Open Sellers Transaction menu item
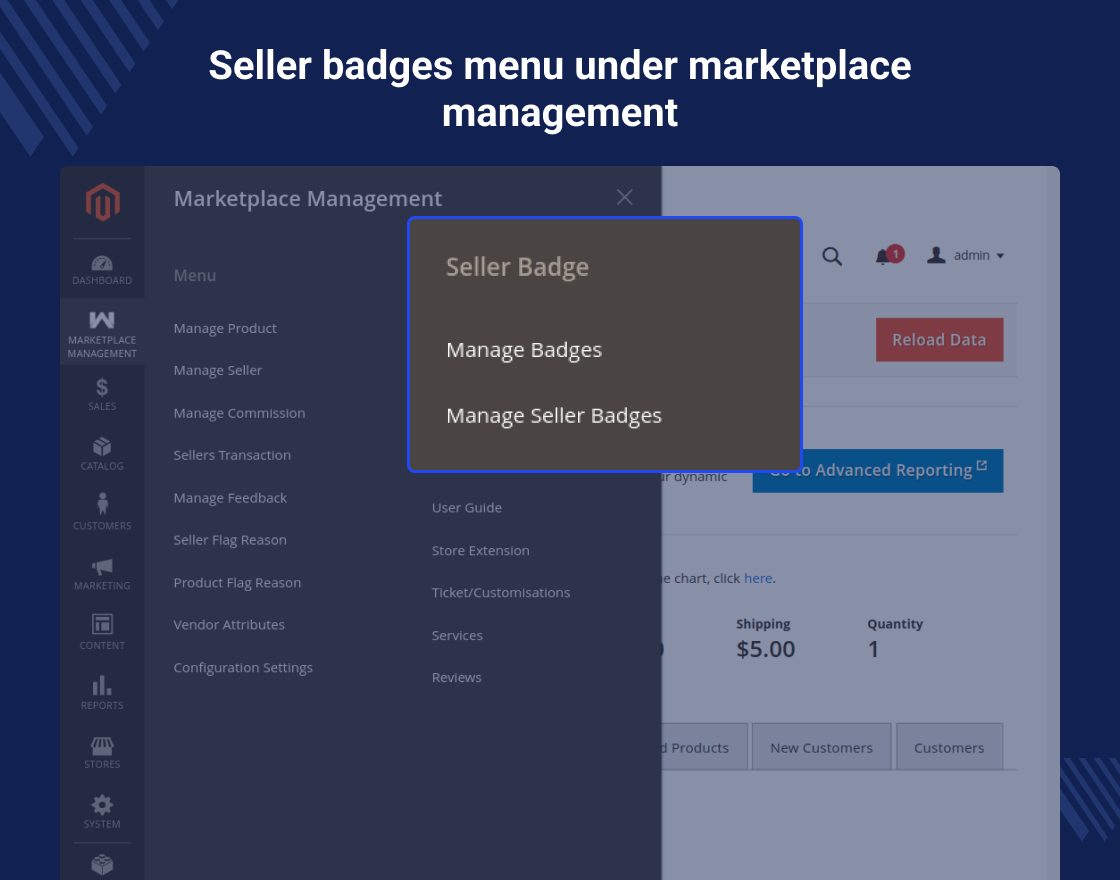Screen dimensions: 1120x880 232,455
